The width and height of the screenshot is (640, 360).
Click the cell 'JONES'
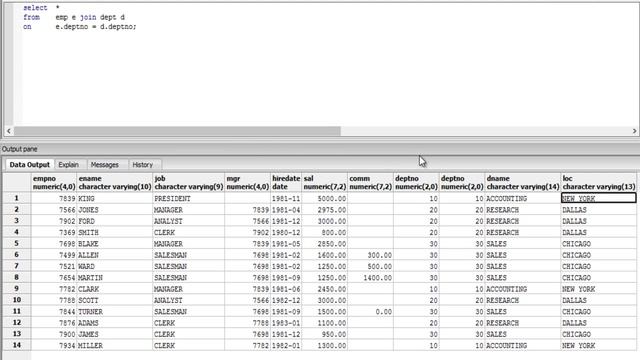115,210
